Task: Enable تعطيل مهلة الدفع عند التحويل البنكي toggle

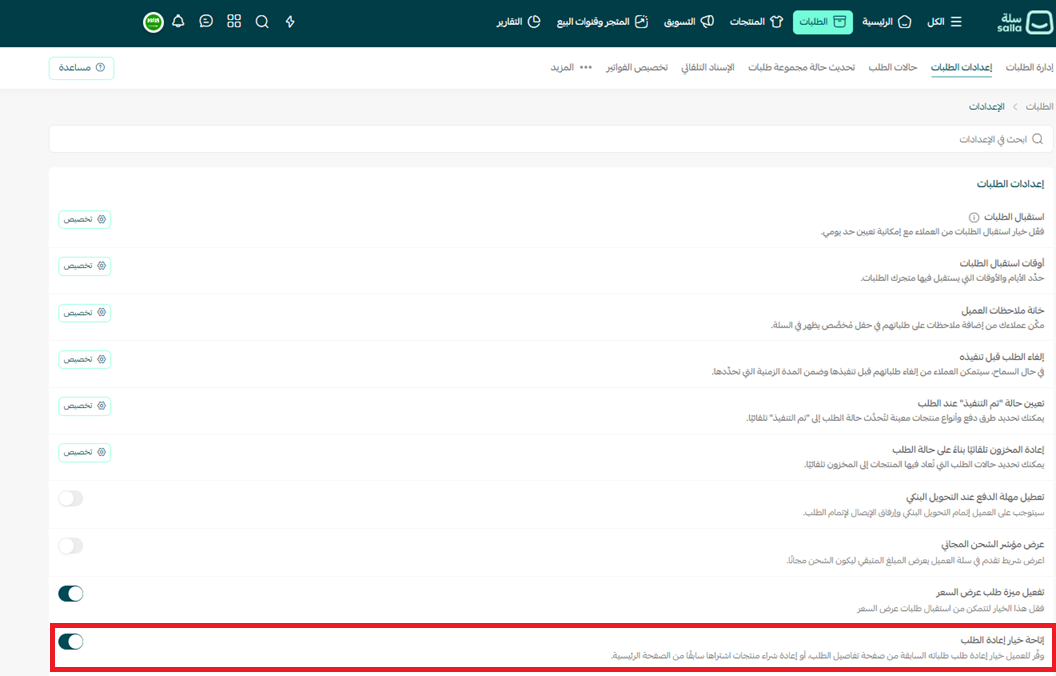Action: (x=71, y=499)
